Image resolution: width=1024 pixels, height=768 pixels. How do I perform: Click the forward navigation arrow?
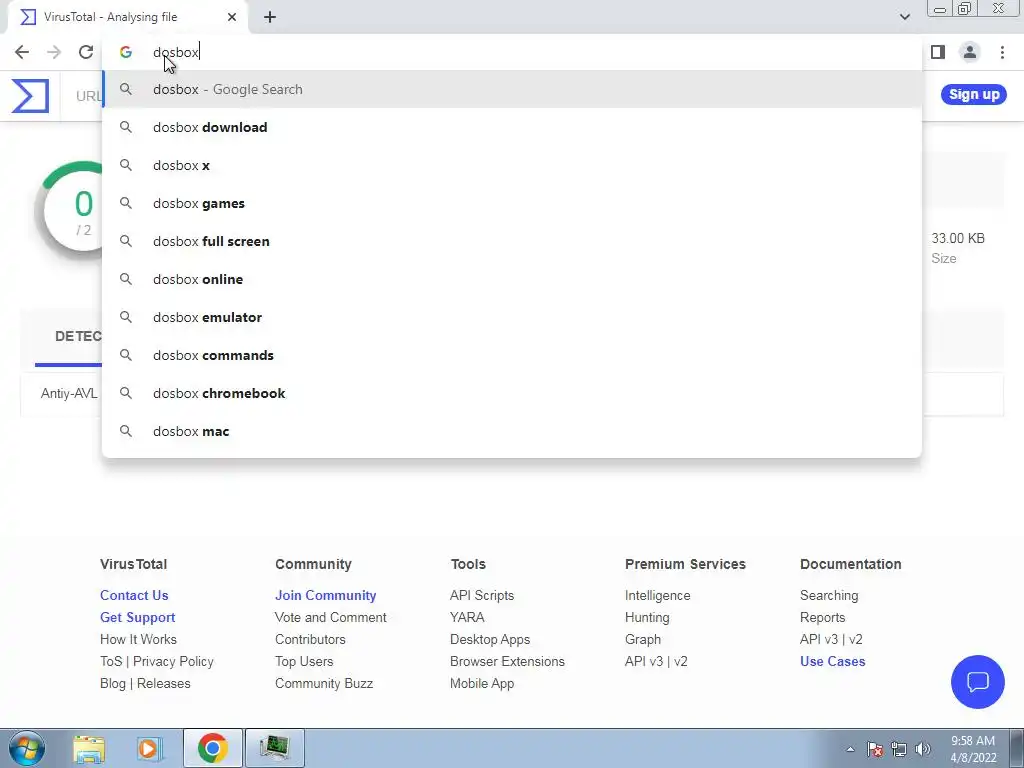(x=54, y=52)
